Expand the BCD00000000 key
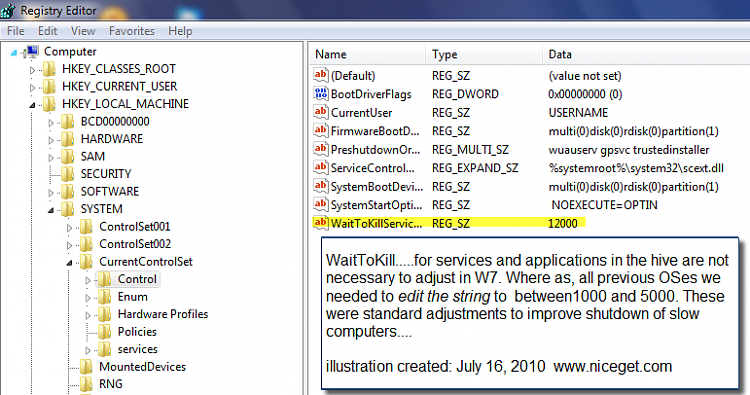The image size is (750, 395). point(51,122)
